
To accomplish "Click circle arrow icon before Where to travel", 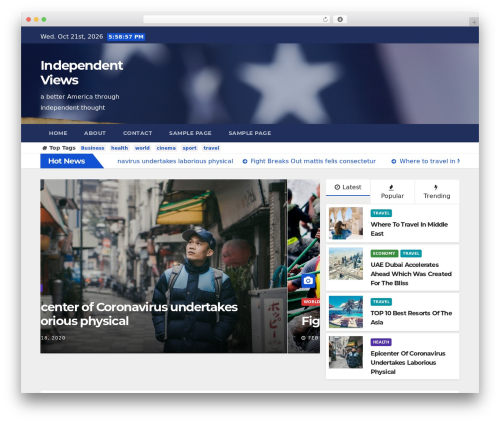I will tap(394, 161).
